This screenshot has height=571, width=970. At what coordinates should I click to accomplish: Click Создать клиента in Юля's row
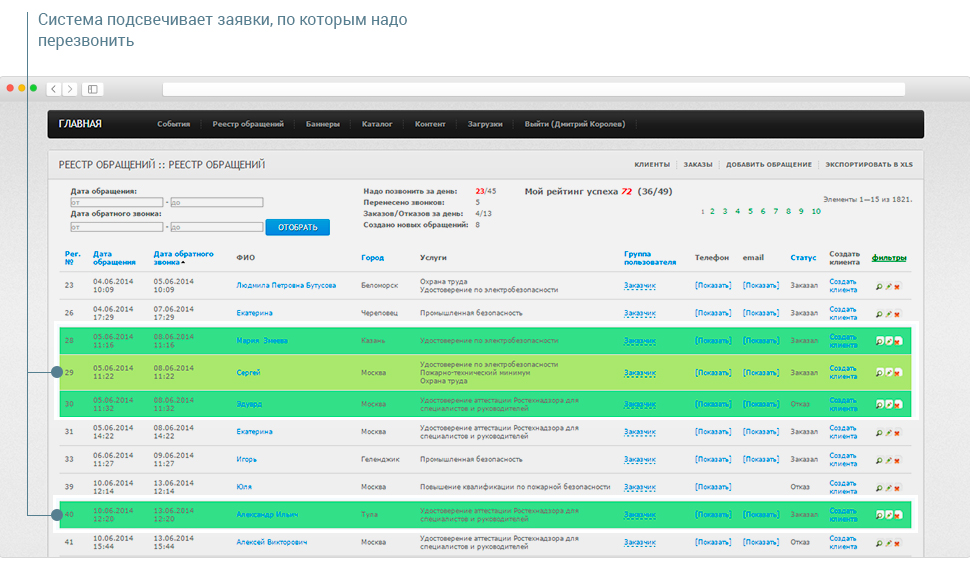tap(843, 487)
